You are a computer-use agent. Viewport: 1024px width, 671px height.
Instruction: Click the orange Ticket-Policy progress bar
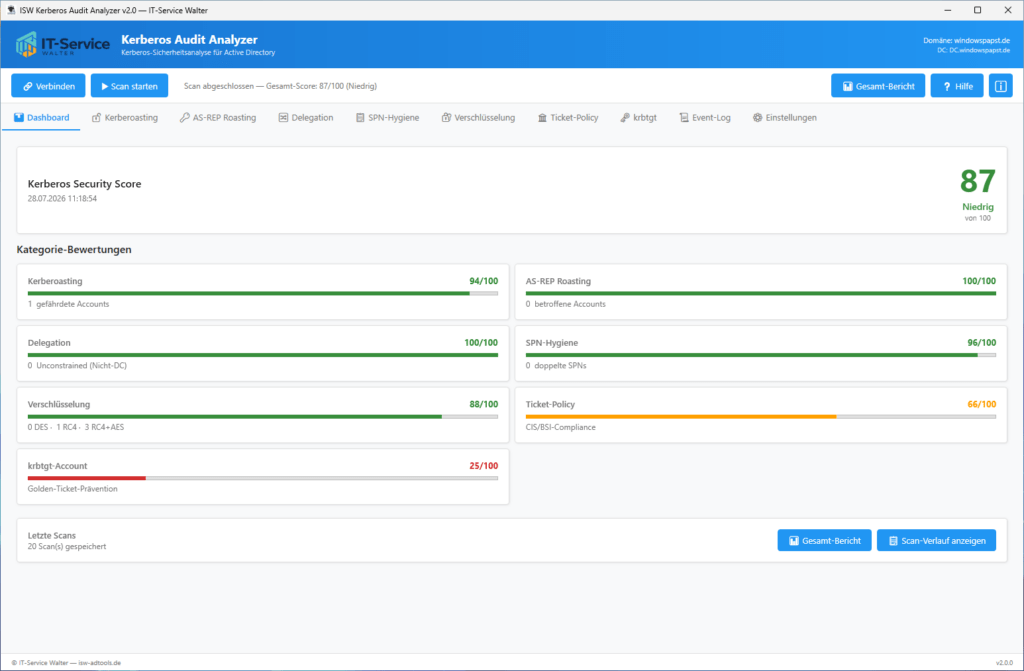point(761,416)
